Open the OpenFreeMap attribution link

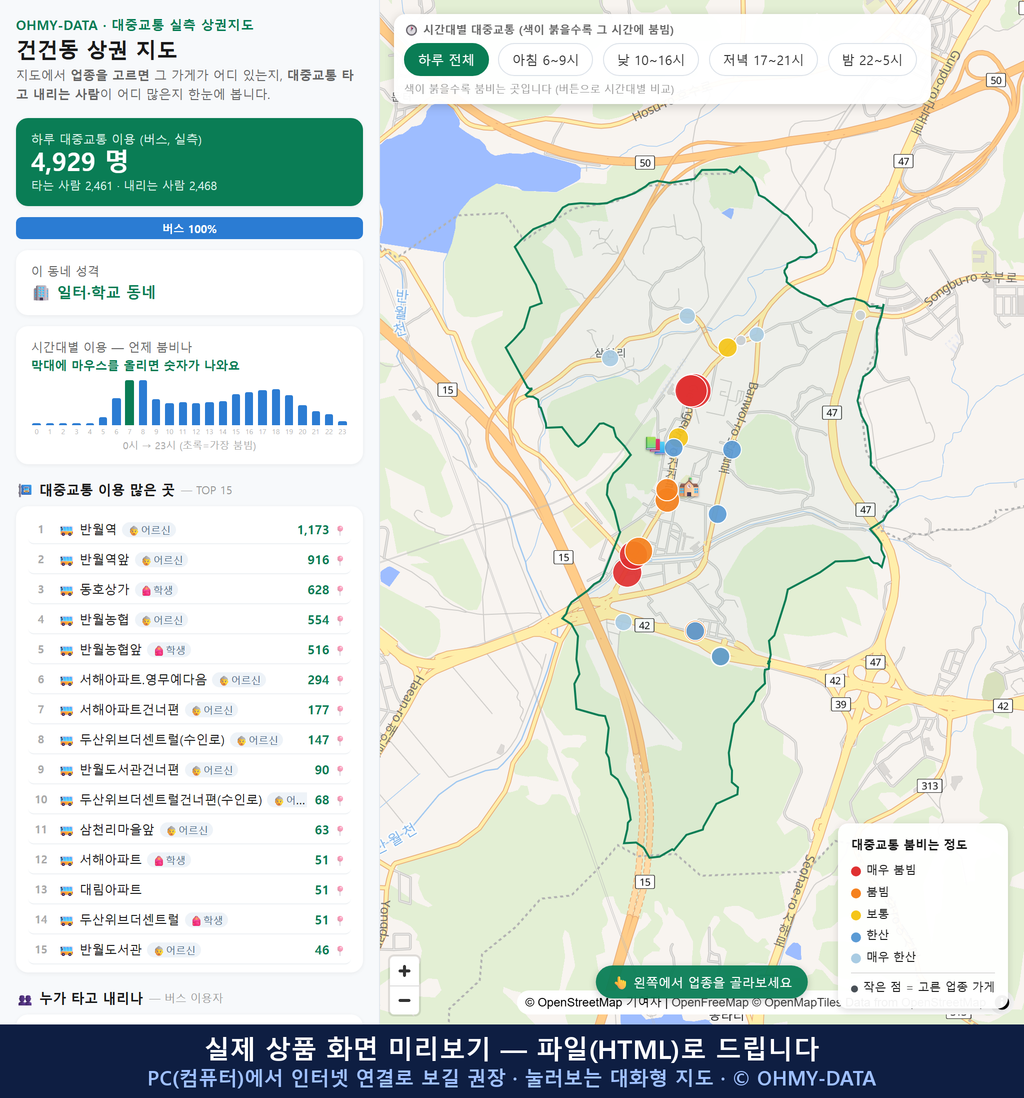710,1003
